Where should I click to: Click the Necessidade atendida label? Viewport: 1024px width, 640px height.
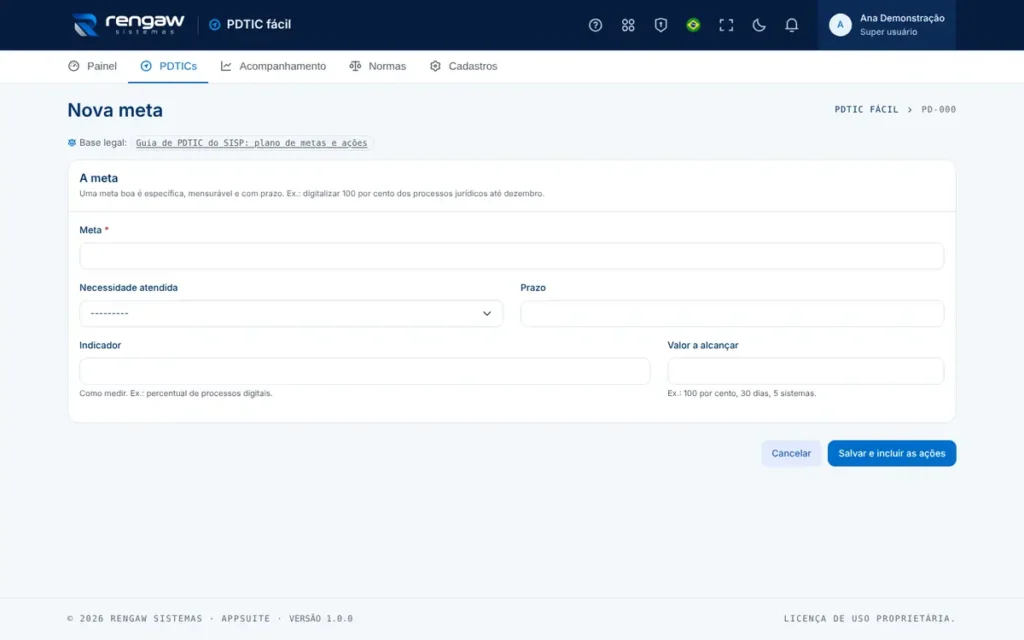click(128, 287)
